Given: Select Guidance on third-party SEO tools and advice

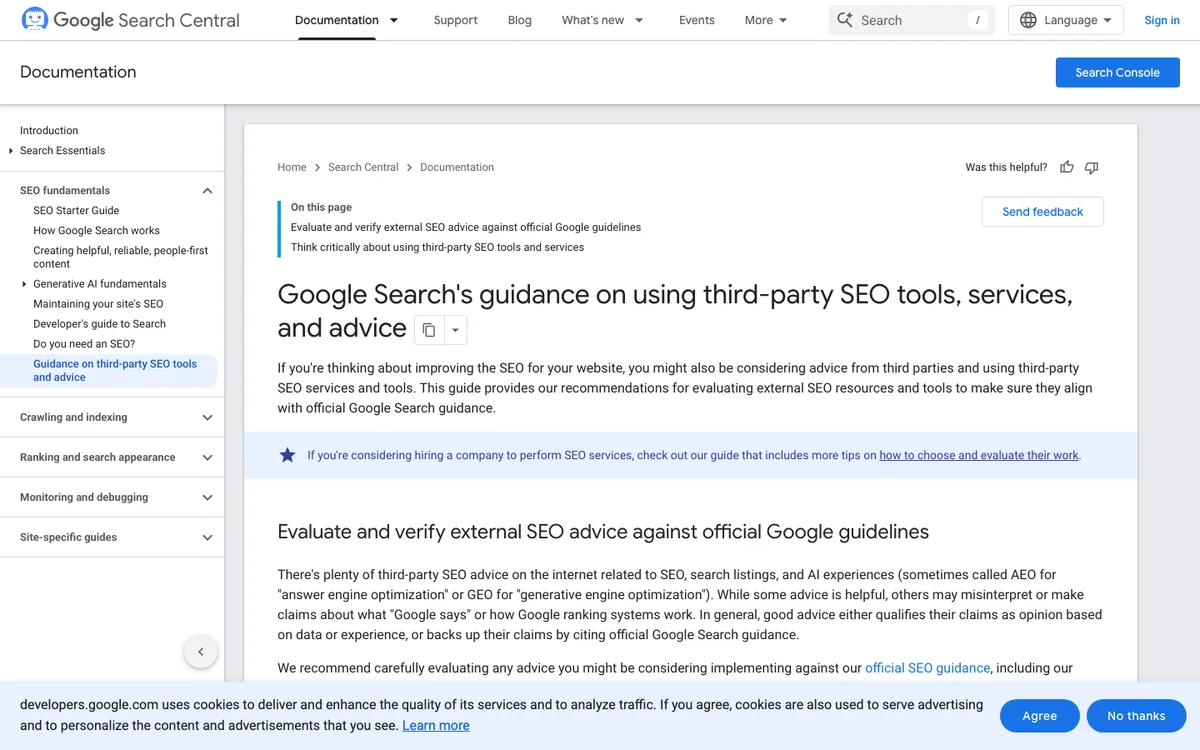Looking at the screenshot, I should click(115, 371).
